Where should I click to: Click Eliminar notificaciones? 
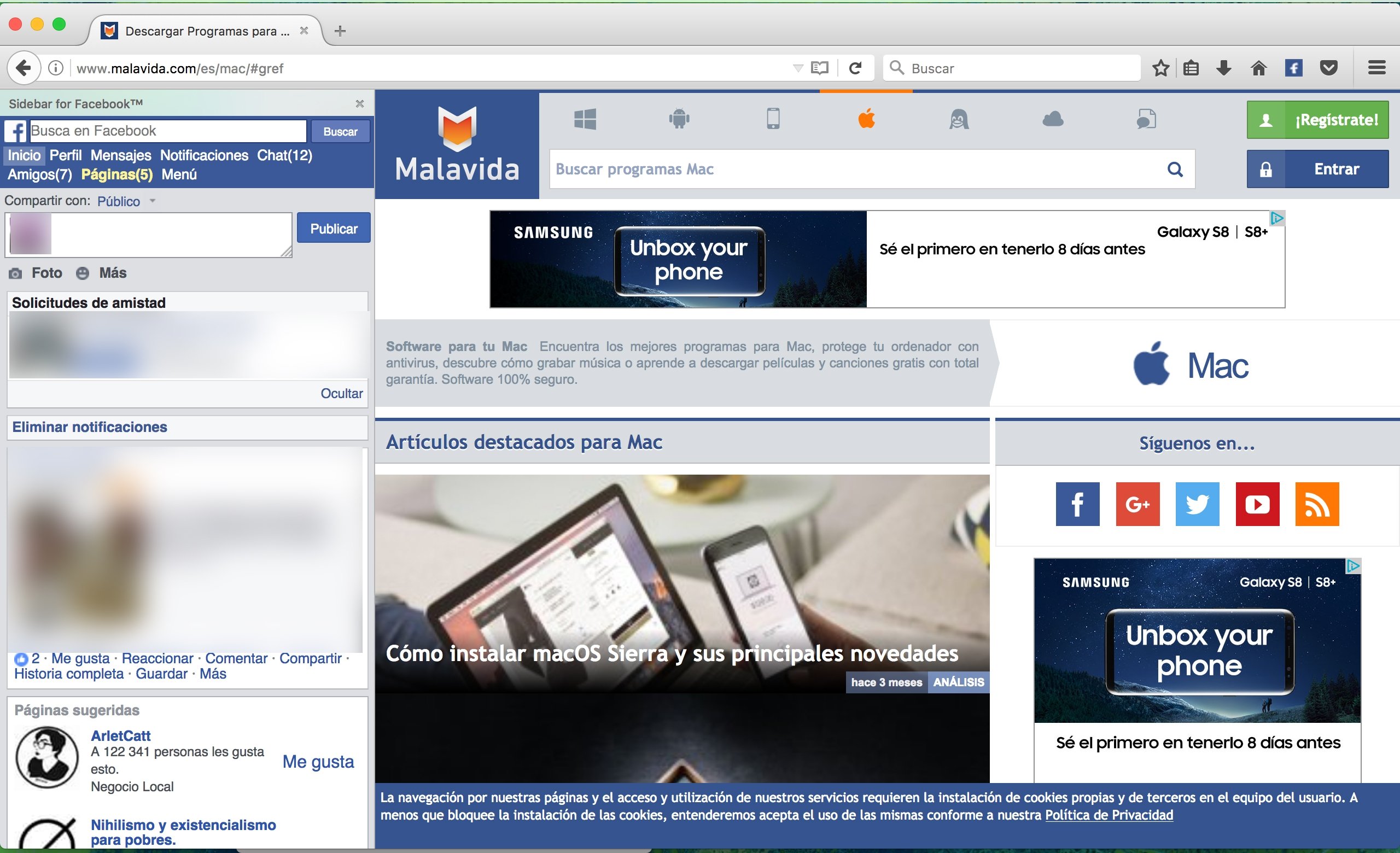[90, 427]
